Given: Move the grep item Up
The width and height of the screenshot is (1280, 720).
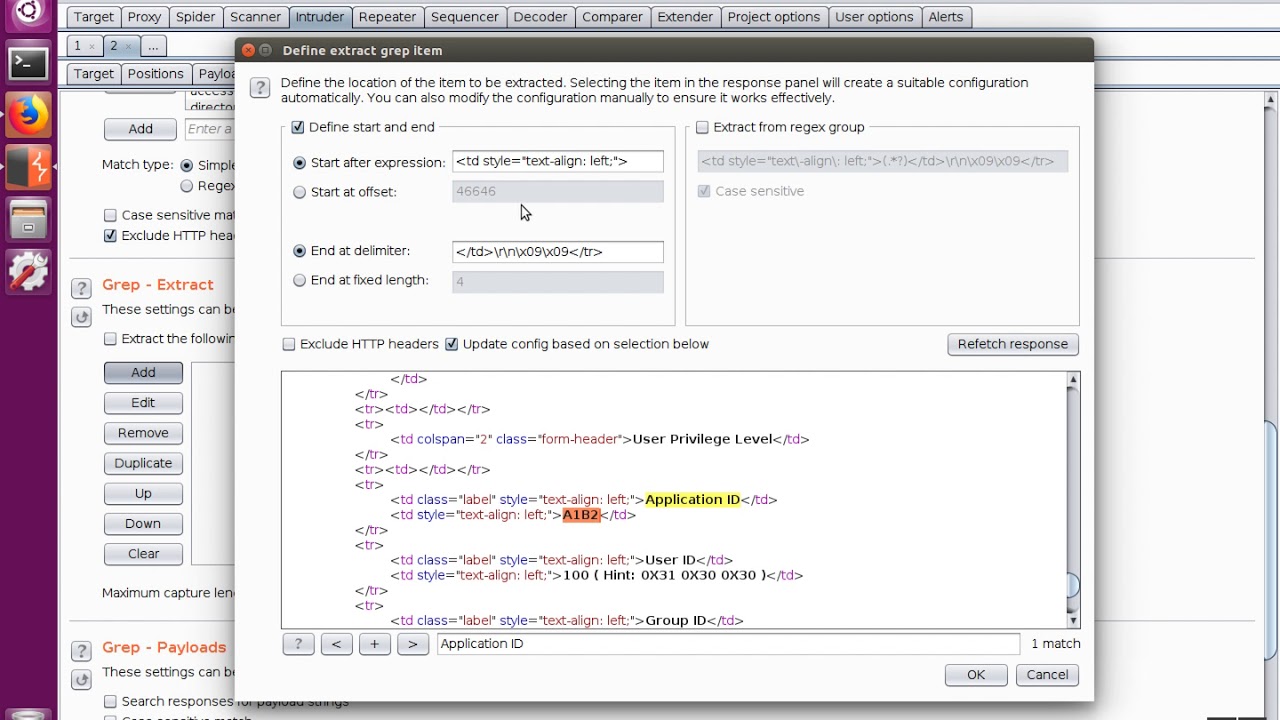Looking at the screenshot, I should [143, 494].
